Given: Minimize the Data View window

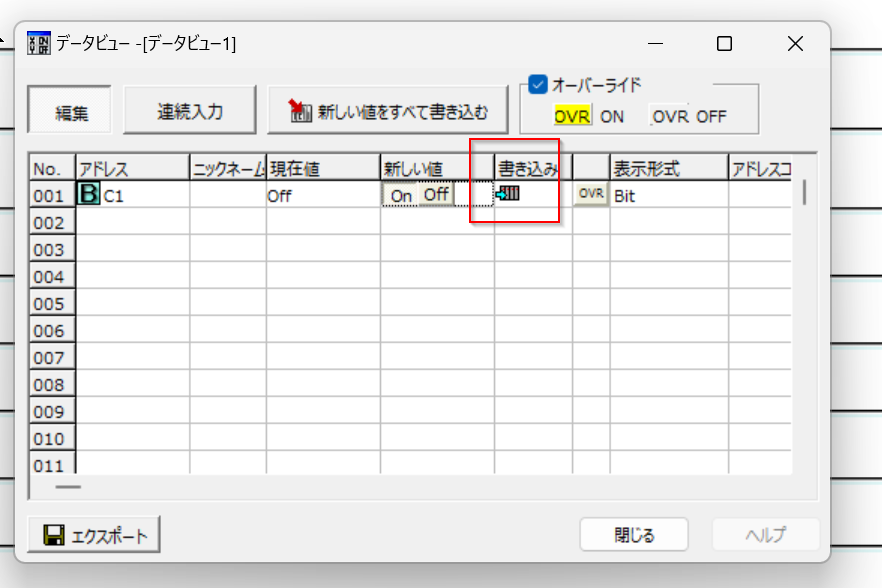Looking at the screenshot, I should [x=655, y=43].
